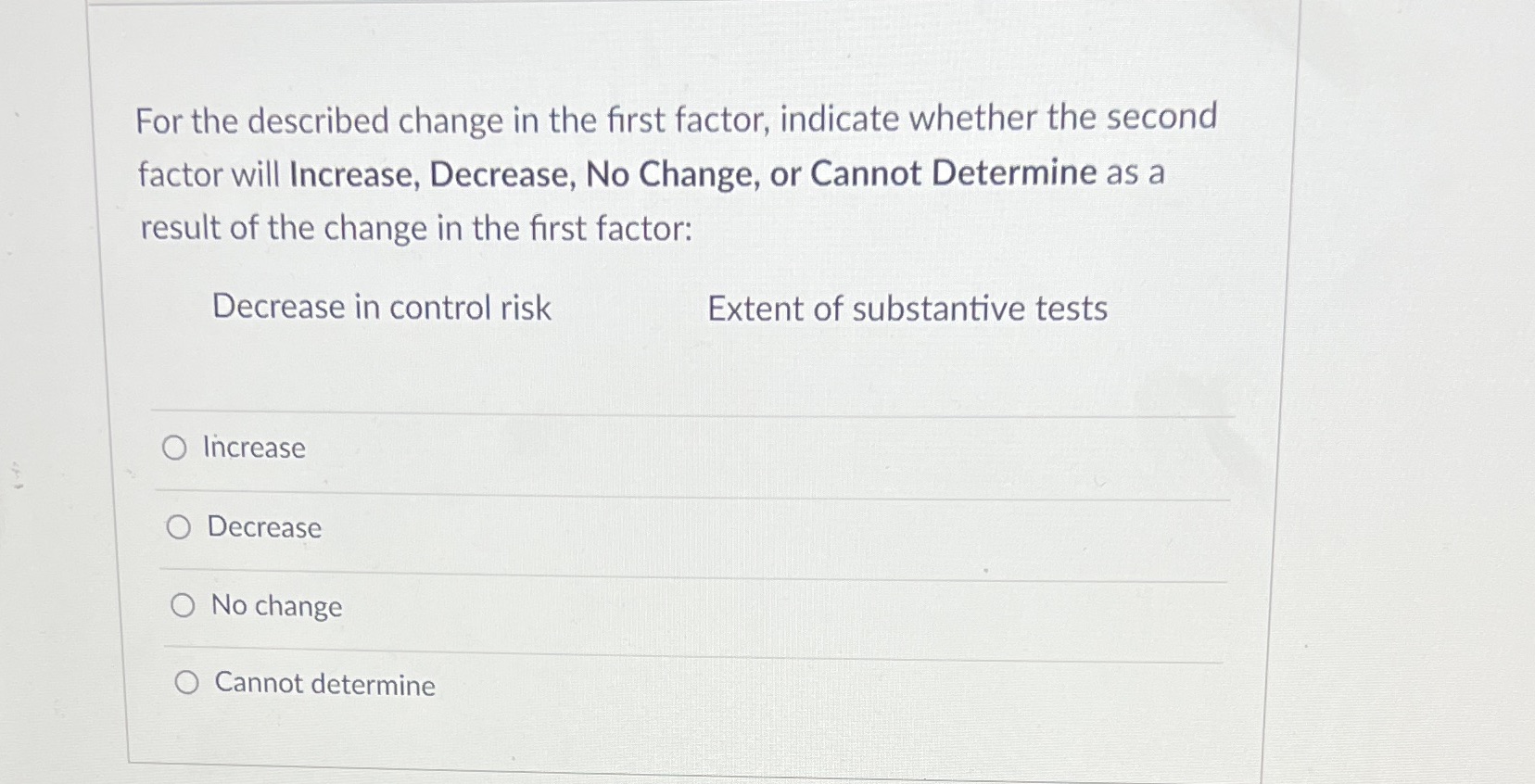
Task: Select the Cannot determine radio button
Action: tap(187, 683)
